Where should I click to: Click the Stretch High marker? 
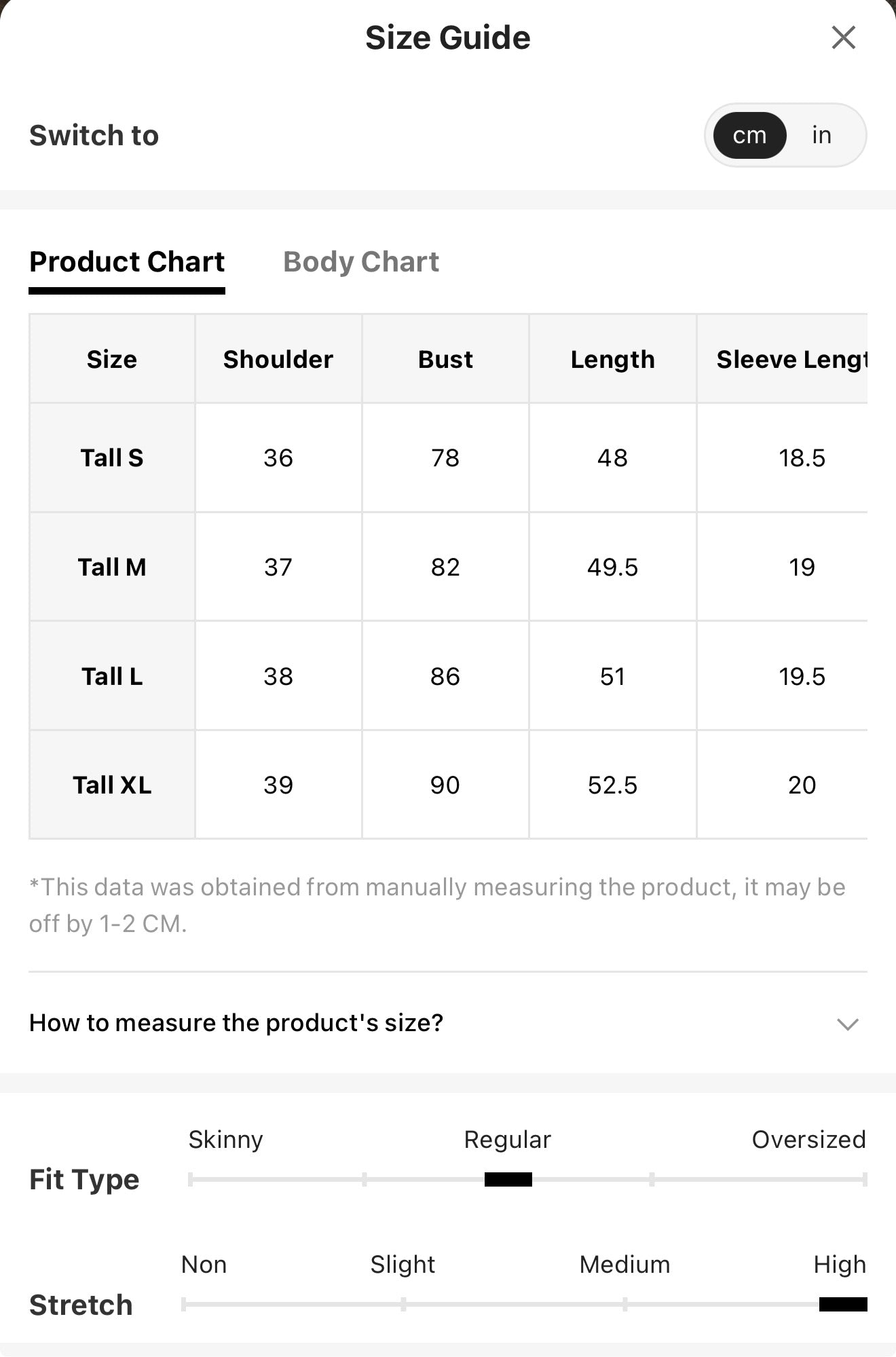tap(843, 1304)
